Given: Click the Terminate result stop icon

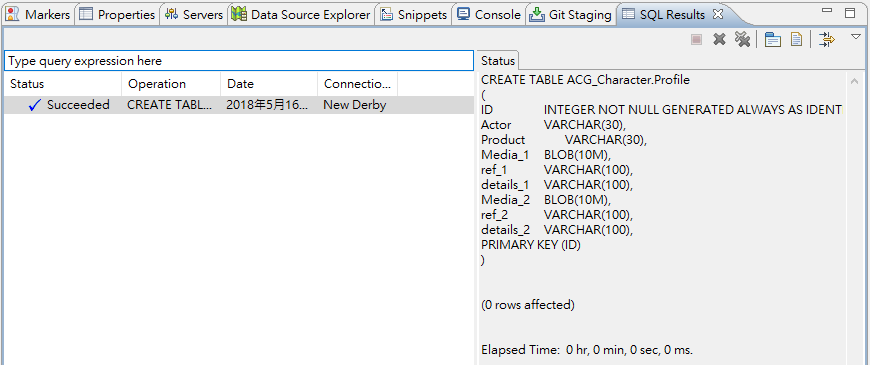Looking at the screenshot, I should pos(696,39).
